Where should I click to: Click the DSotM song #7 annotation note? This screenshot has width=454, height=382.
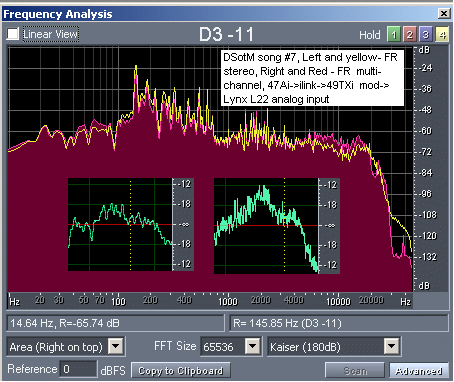coord(312,78)
